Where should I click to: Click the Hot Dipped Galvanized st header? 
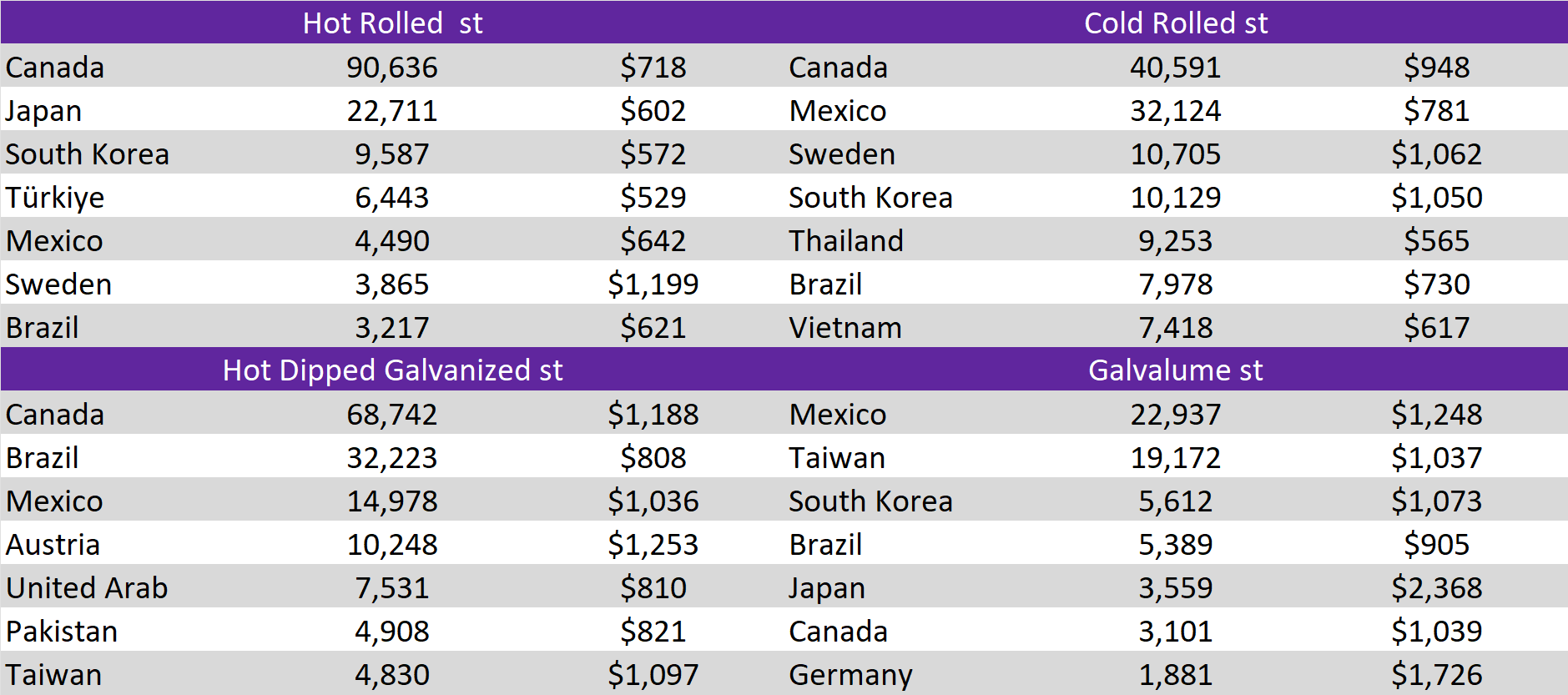pos(392,370)
